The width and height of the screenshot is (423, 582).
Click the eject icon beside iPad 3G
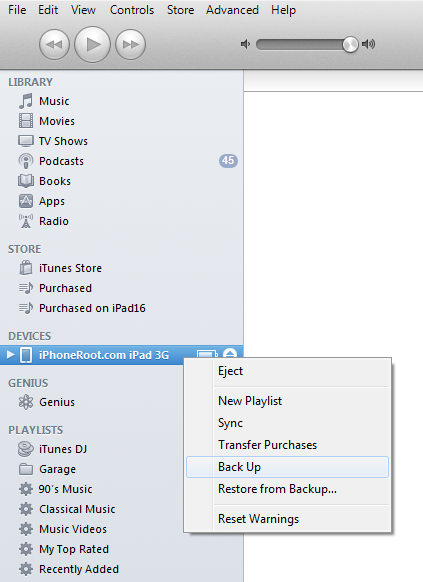click(230, 353)
